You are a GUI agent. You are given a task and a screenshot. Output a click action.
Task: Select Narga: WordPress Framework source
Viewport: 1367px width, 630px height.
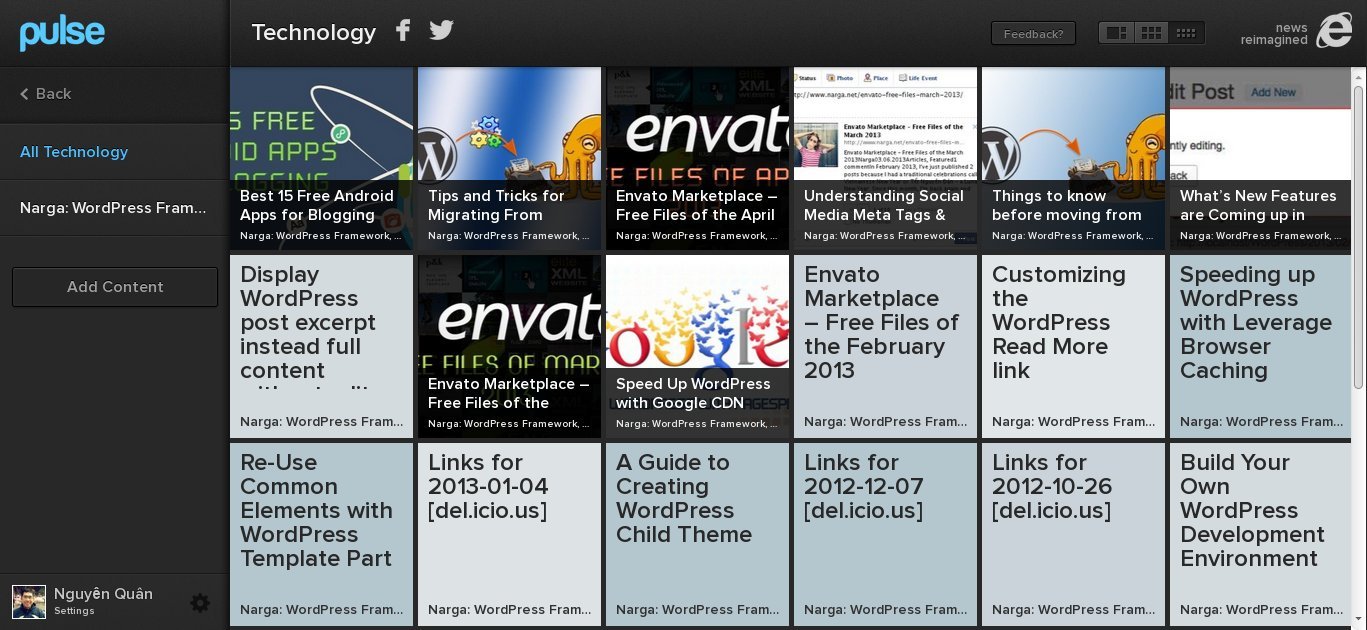click(x=113, y=208)
